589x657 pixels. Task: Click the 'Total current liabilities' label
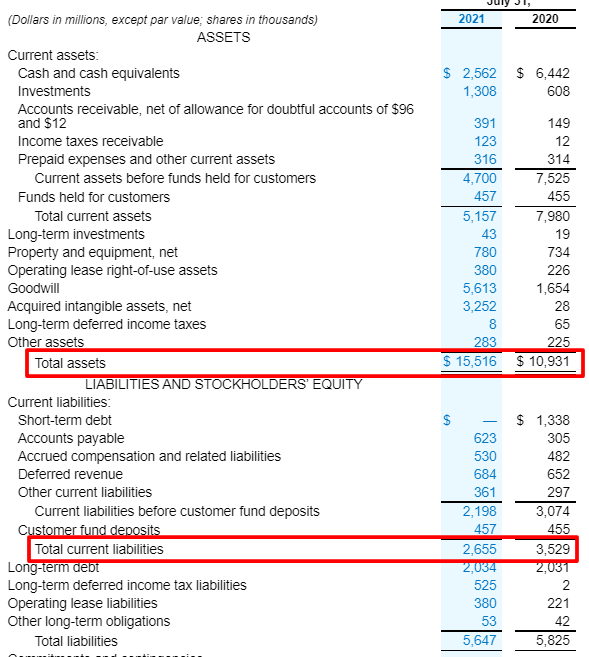click(99, 549)
